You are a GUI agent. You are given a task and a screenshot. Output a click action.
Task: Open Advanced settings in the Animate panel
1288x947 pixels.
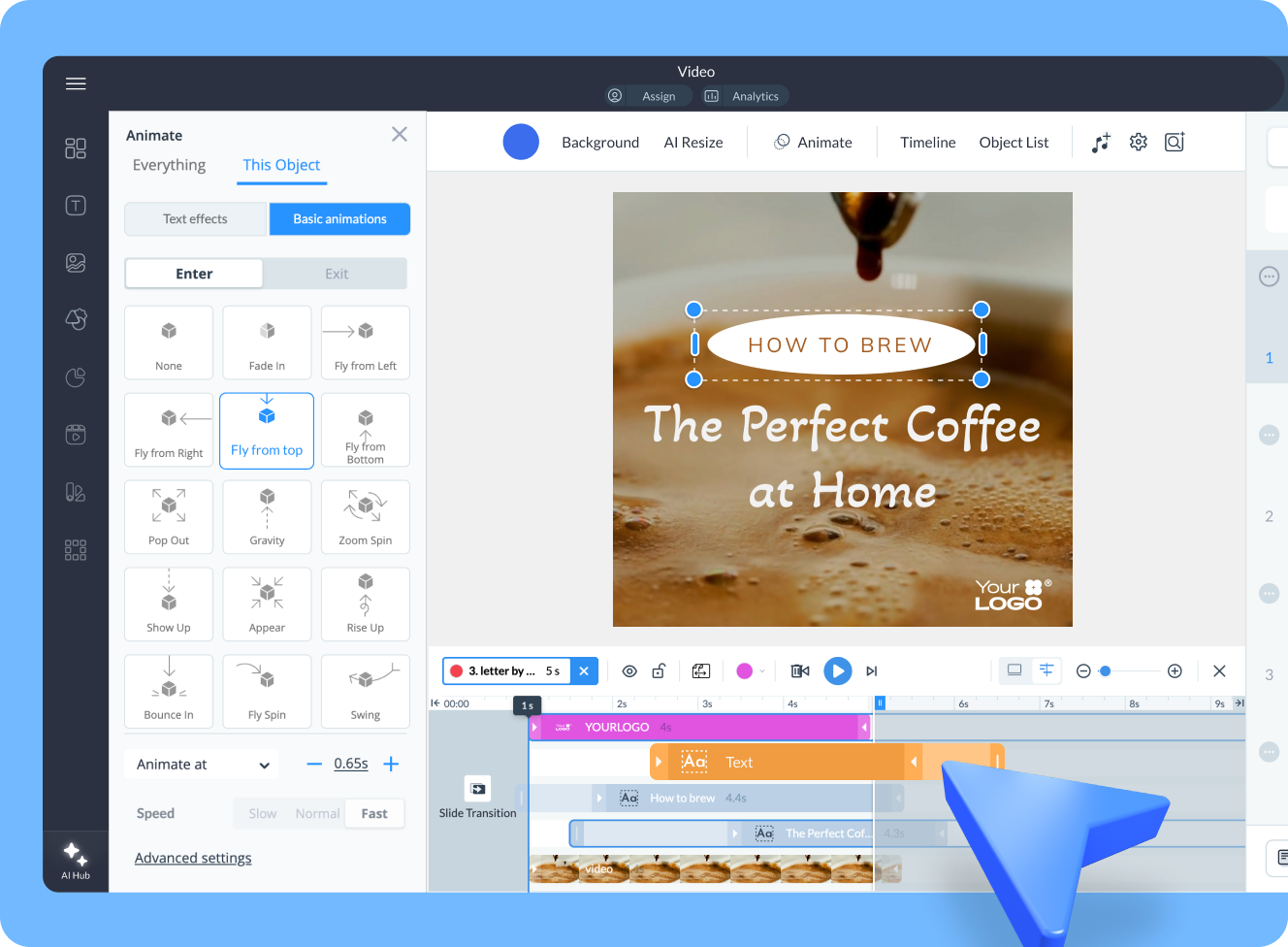[192, 858]
